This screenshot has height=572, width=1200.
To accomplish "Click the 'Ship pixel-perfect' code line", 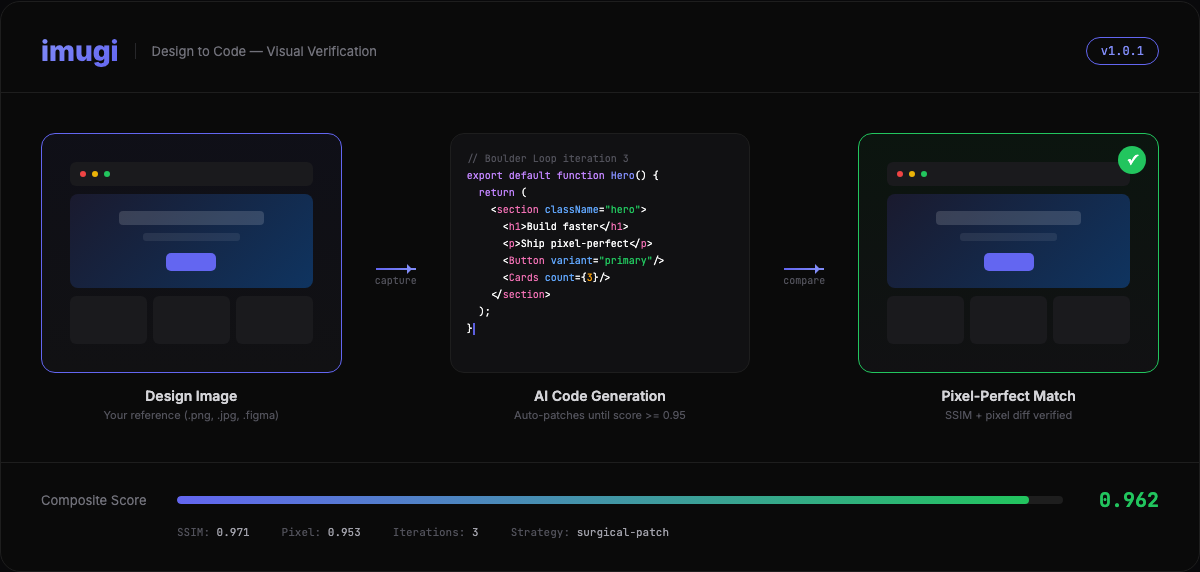I will [578, 243].
